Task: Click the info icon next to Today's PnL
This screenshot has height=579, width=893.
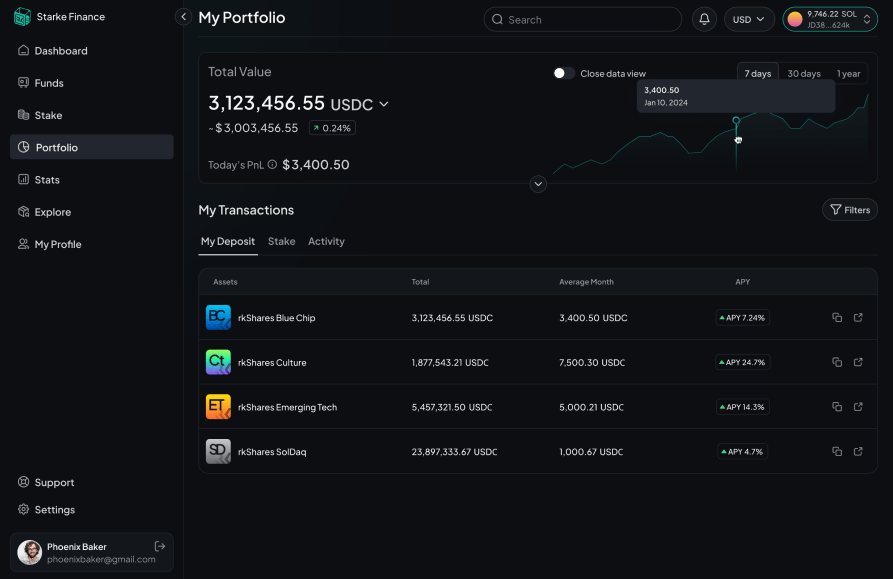Action: (272, 165)
